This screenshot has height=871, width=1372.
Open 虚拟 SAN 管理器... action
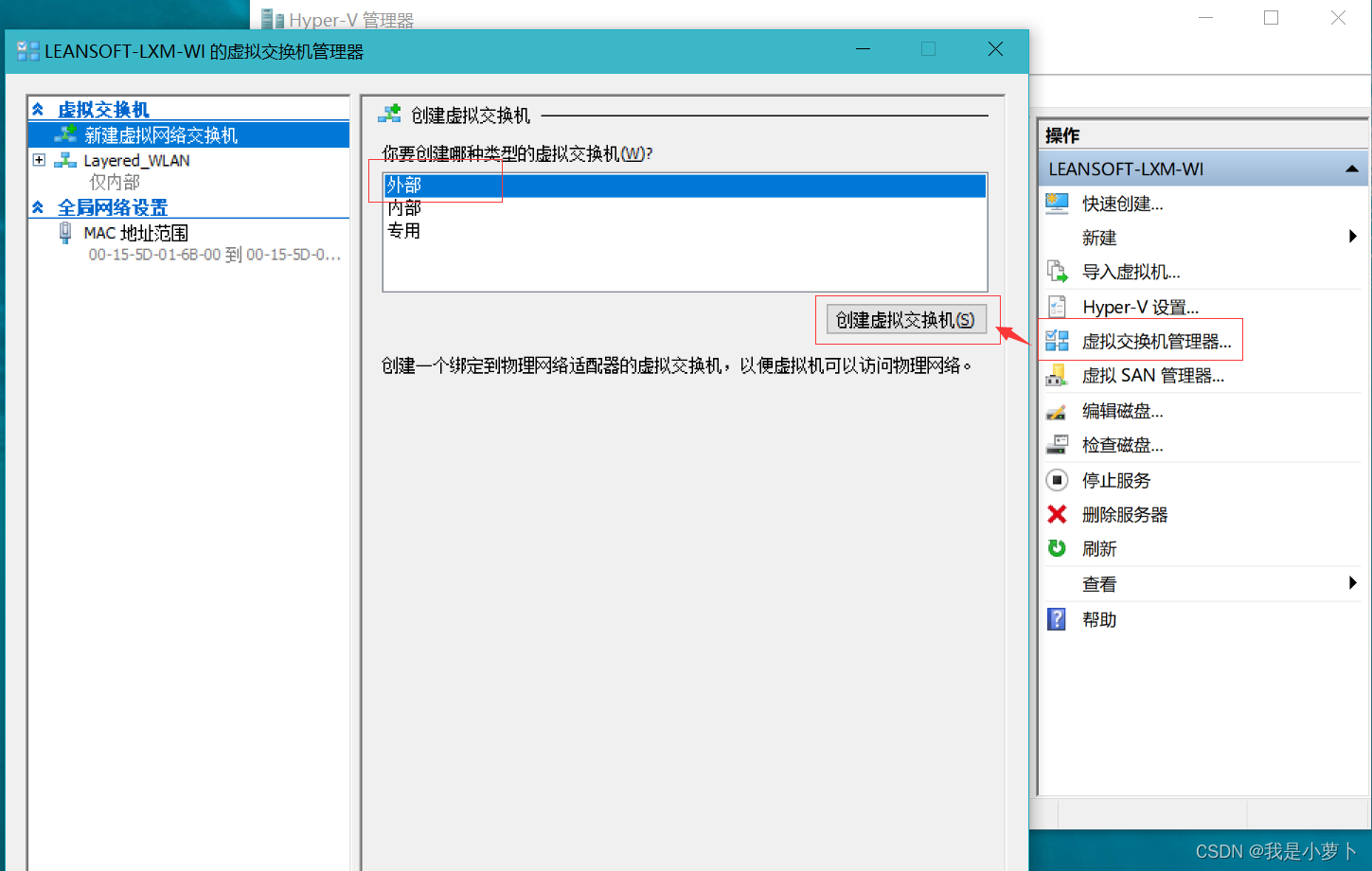1152,376
